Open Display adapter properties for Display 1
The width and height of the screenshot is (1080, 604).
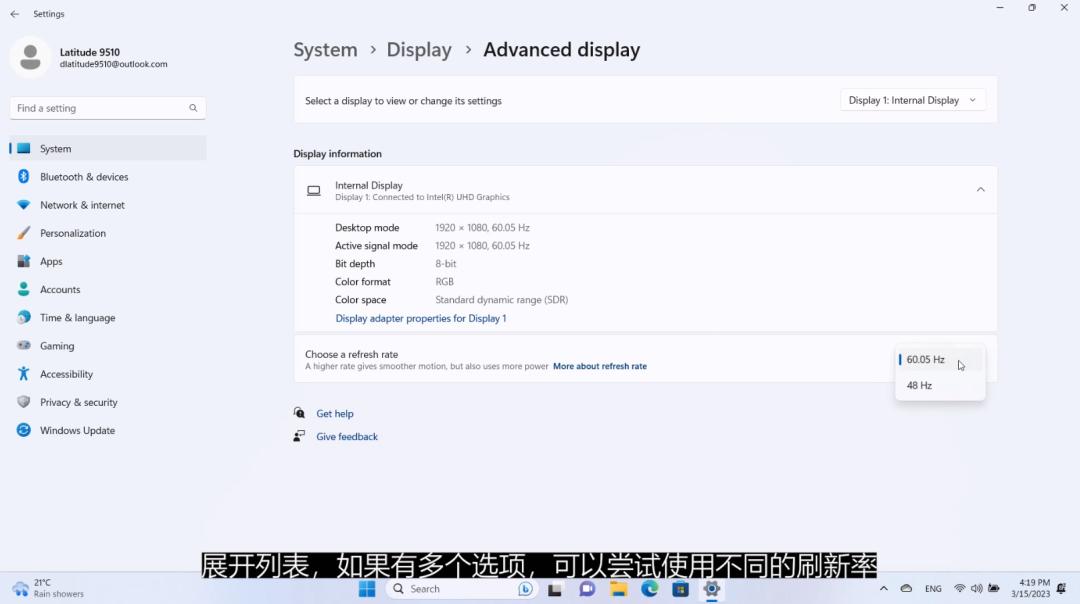pyautogui.click(x=420, y=319)
